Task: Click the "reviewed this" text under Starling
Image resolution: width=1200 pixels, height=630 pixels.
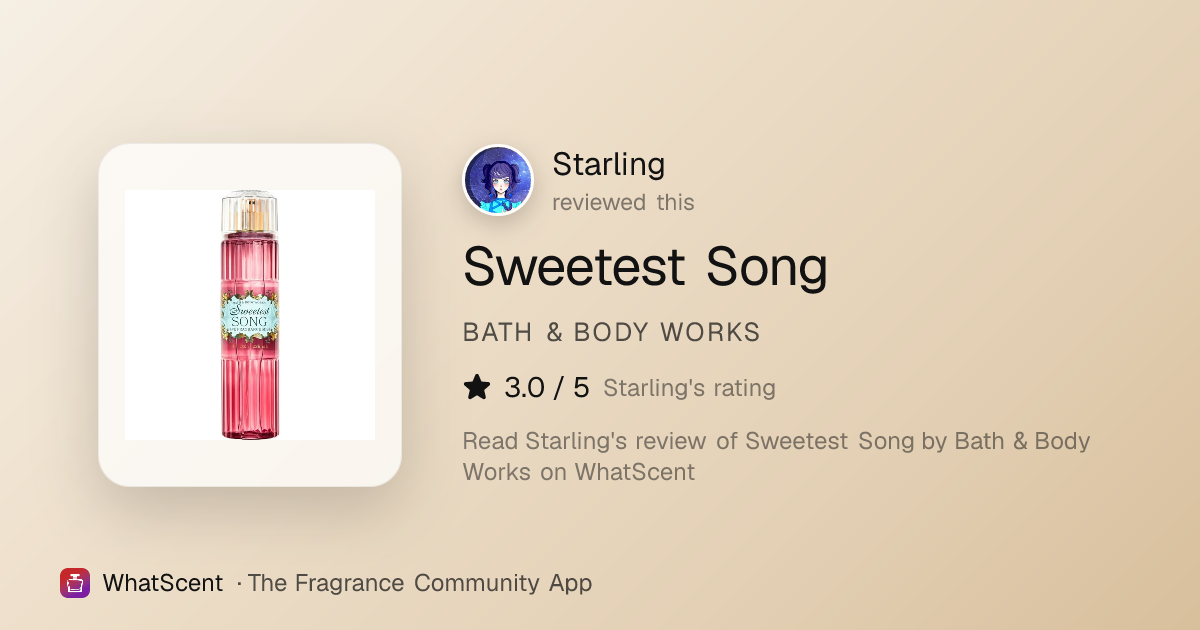Action: (623, 202)
